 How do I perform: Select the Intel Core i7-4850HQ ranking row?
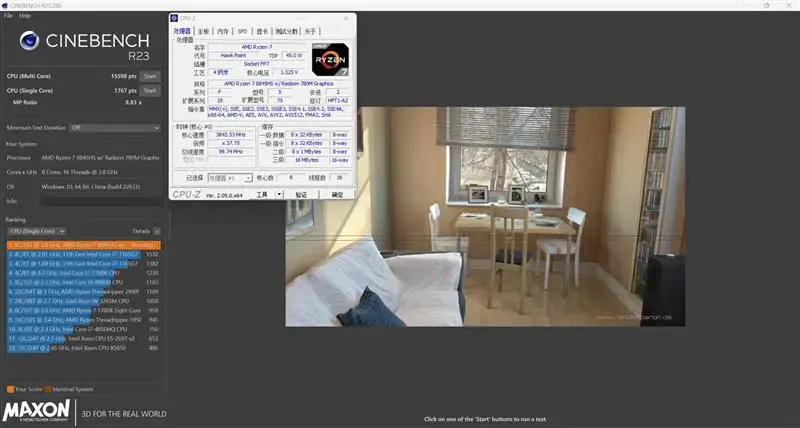point(84,329)
